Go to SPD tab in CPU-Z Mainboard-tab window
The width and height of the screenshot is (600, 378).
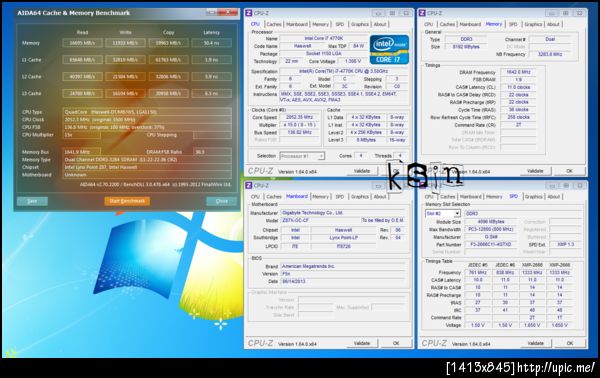pos(340,197)
